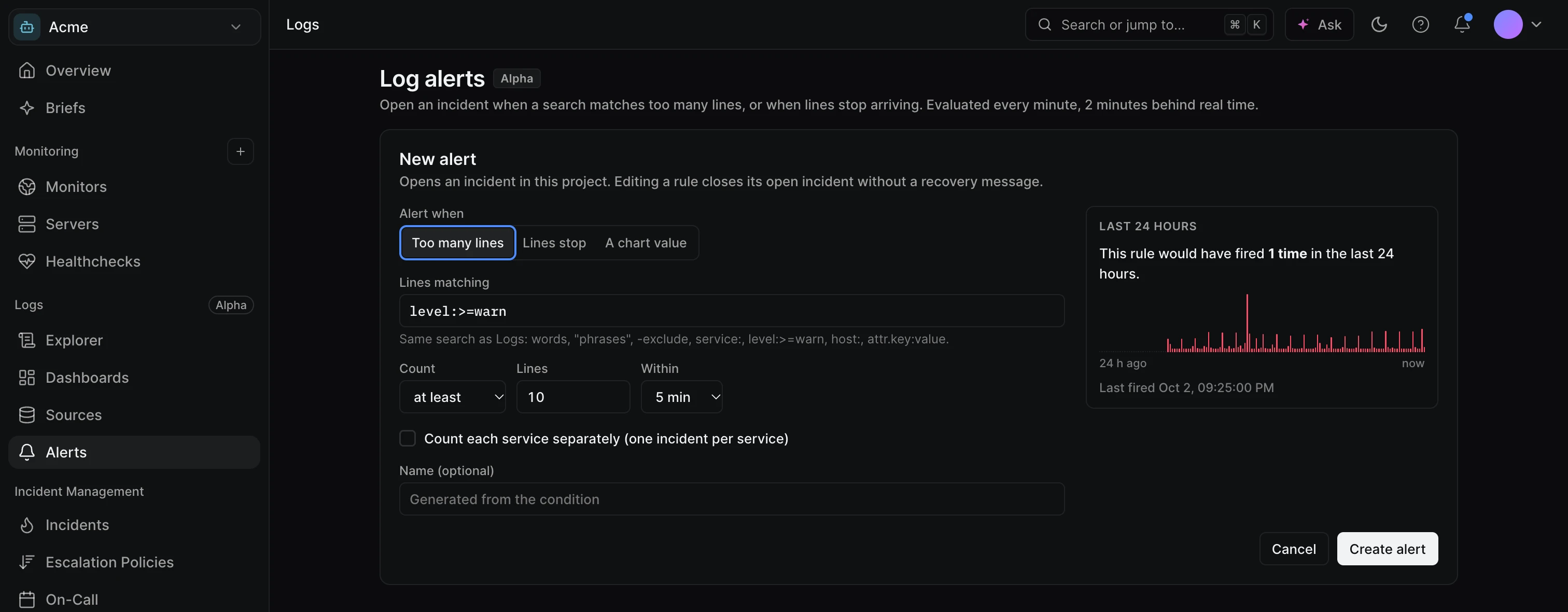Focus the Lines number field showing 10
1568x612 pixels.
pos(573,397)
